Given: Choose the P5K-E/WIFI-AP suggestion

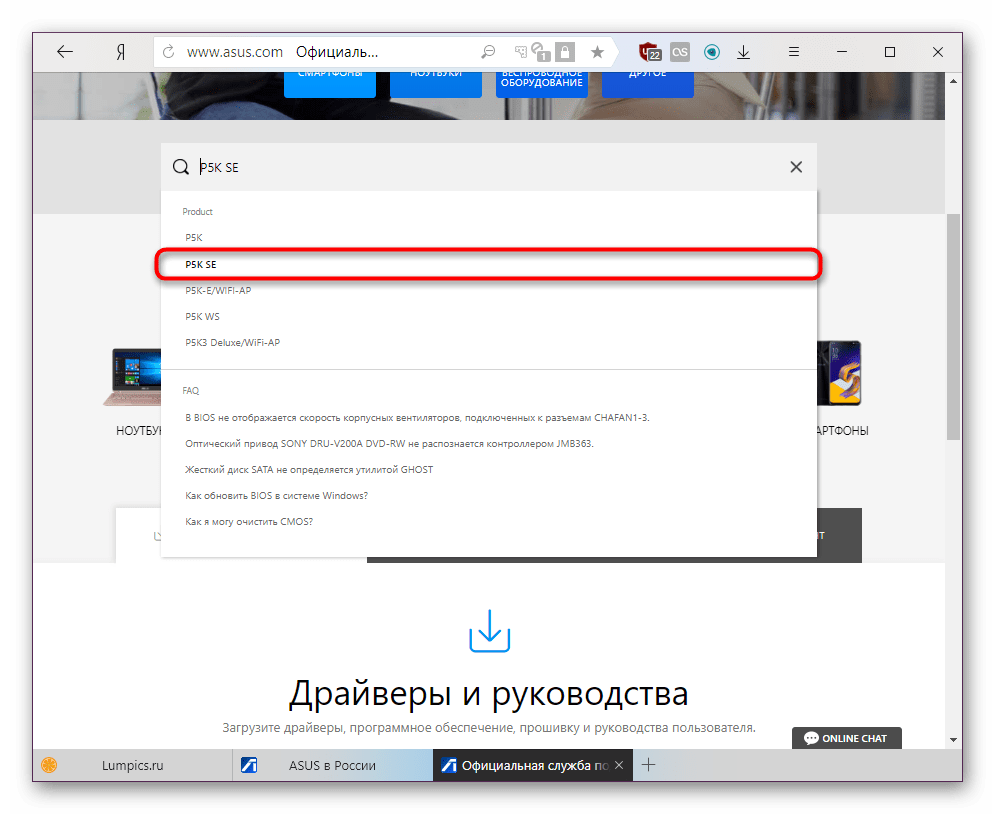Looking at the screenshot, I should pos(218,290).
